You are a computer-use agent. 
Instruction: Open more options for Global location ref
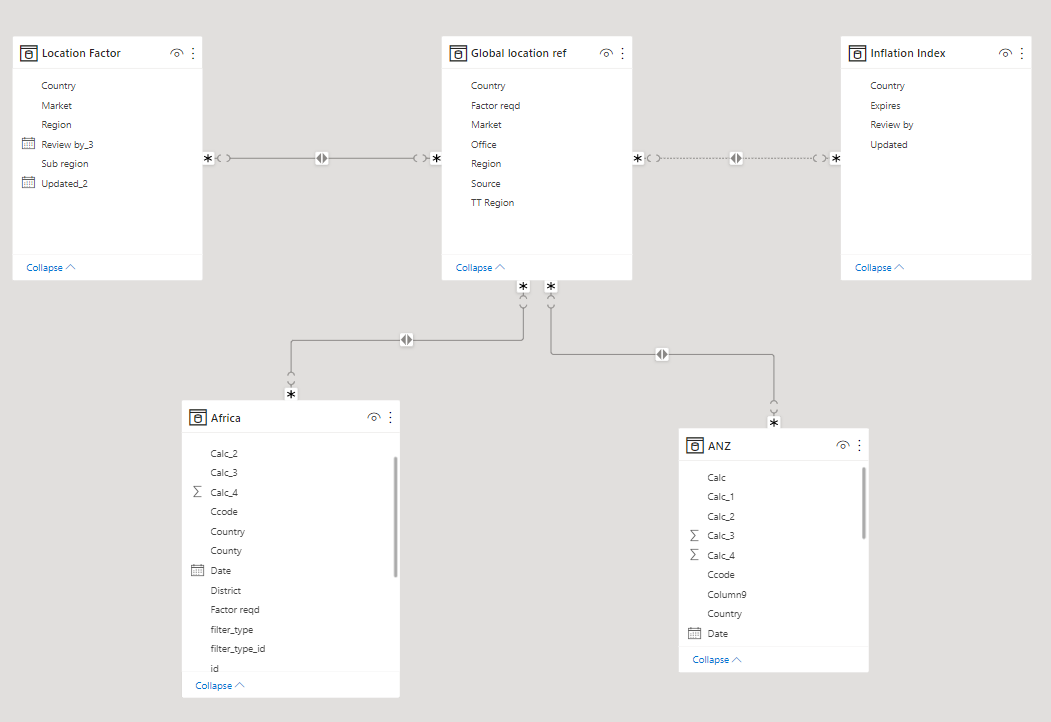point(623,53)
